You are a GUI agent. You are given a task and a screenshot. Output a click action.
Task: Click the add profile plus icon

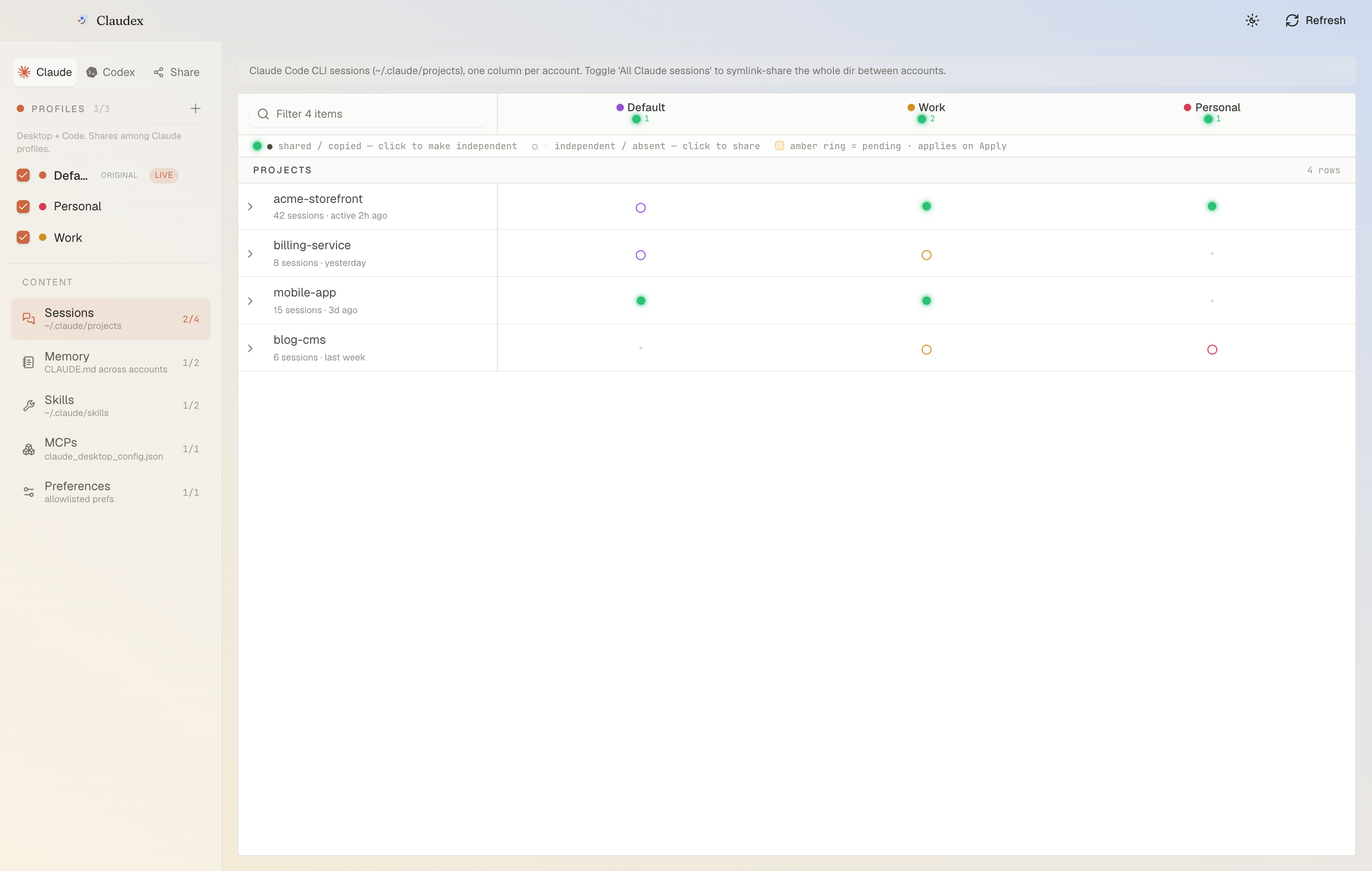tap(196, 108)
